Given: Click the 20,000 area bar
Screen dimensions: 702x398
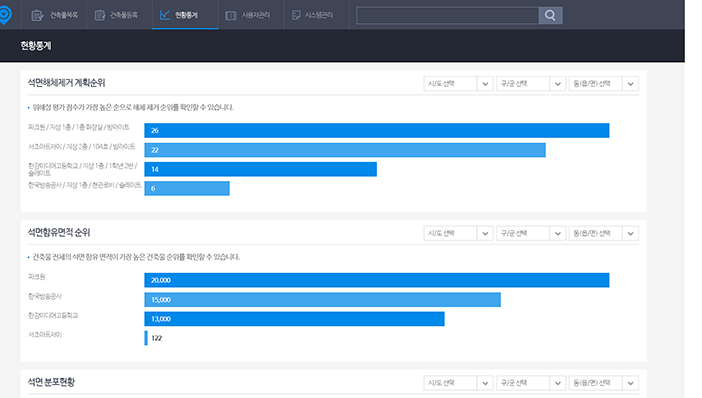Looking at the screenshot, I should tap(377, 280).
